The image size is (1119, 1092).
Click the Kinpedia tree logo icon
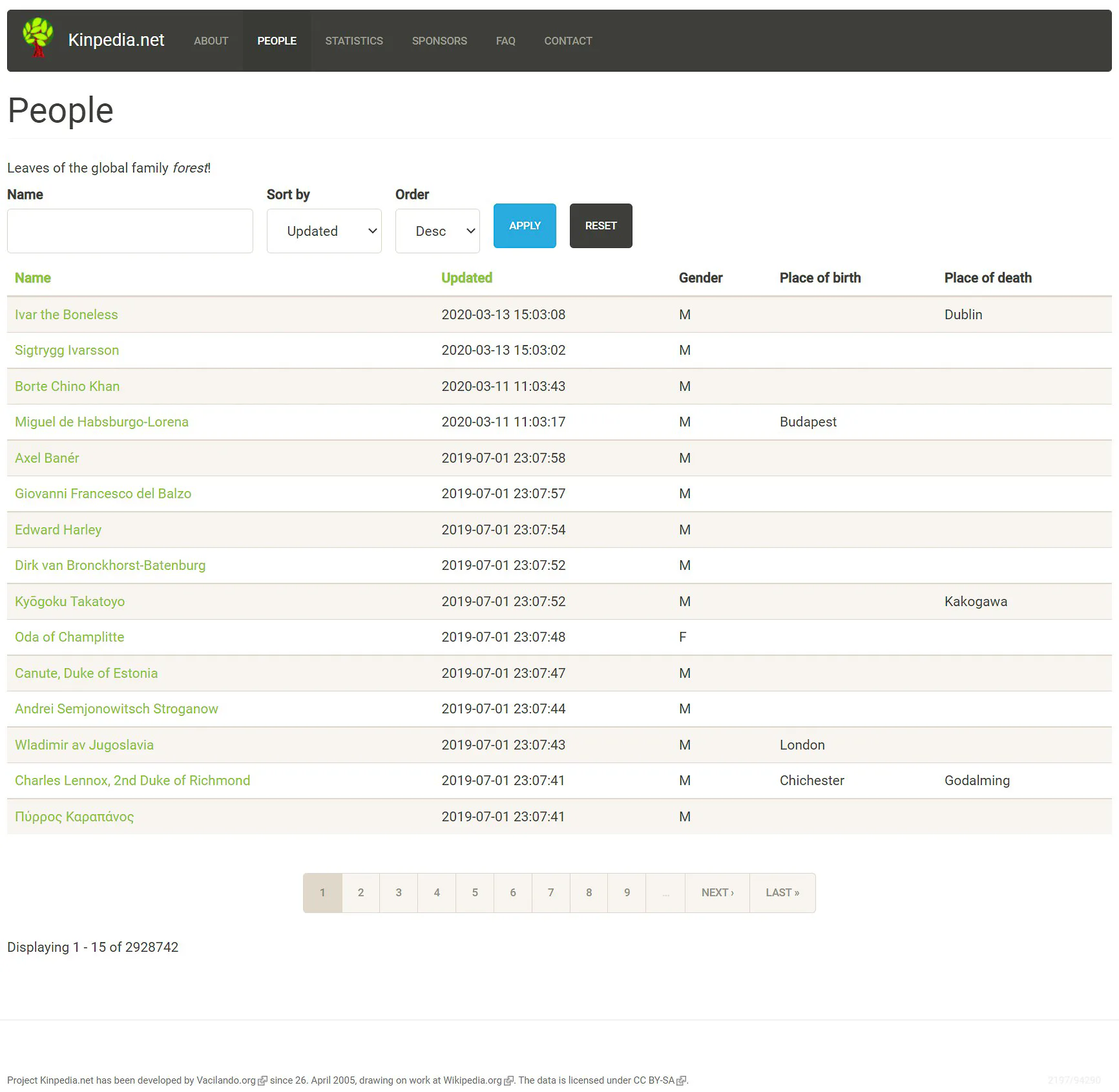pos(37,38)
